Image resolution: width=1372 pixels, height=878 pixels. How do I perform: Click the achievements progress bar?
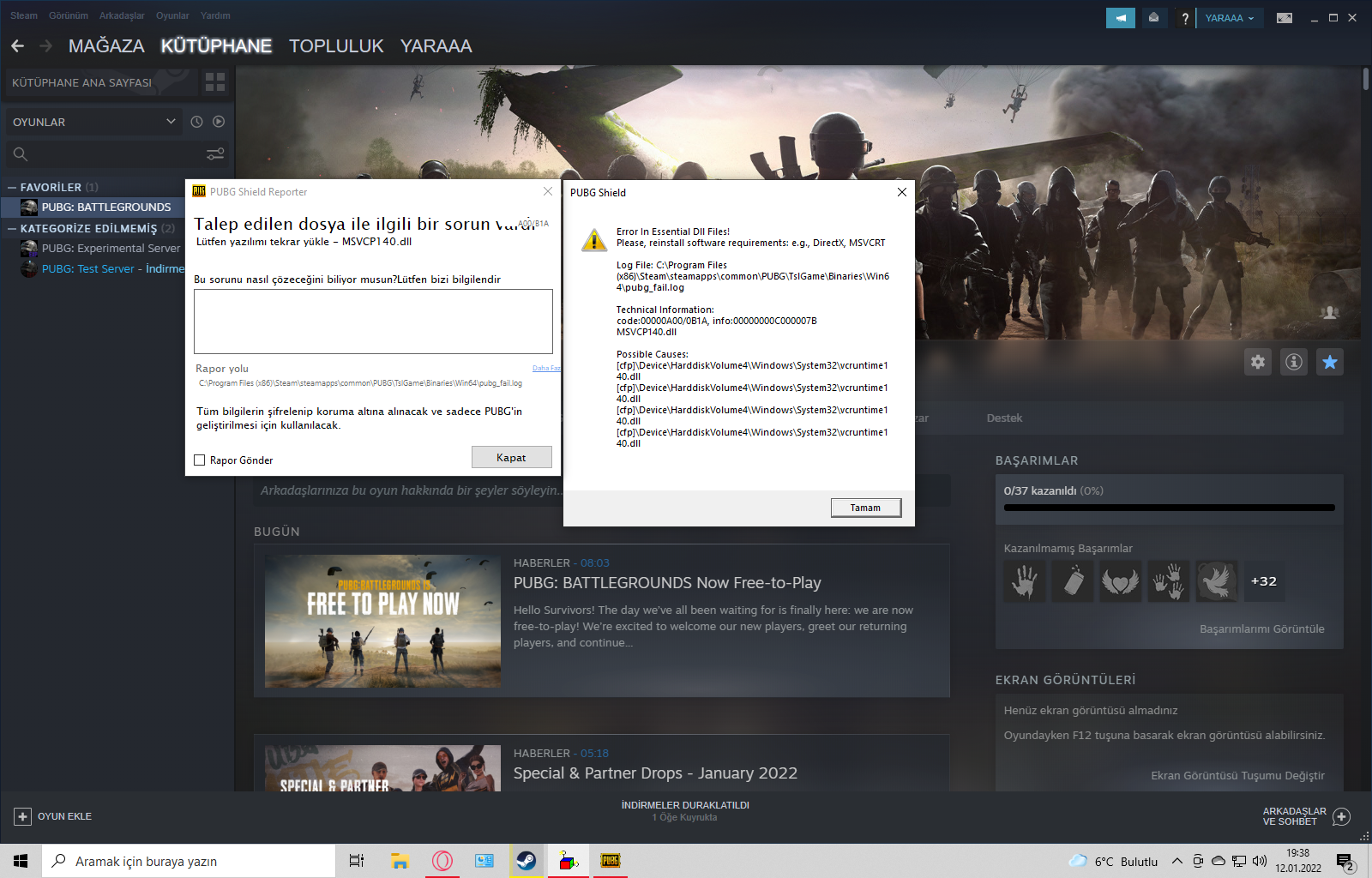pyautogui.click(x=1170, y=508)
